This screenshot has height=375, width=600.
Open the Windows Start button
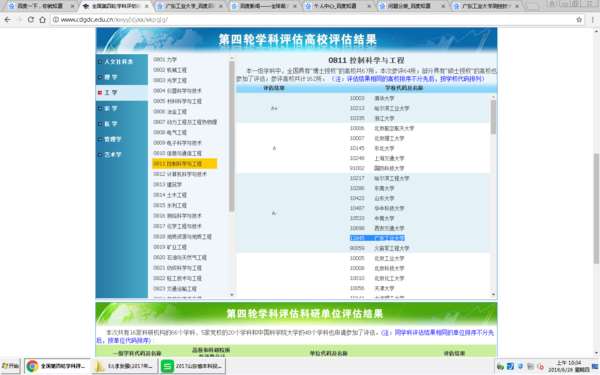10,366
